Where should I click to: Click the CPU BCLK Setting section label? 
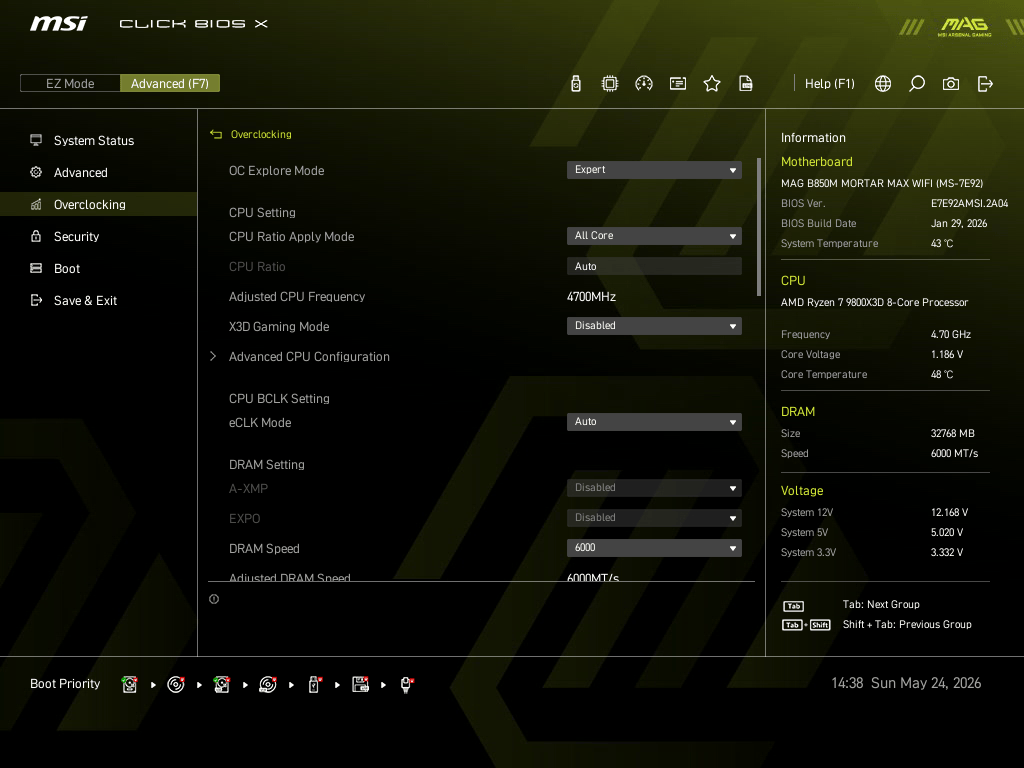[x=279, y=398]
